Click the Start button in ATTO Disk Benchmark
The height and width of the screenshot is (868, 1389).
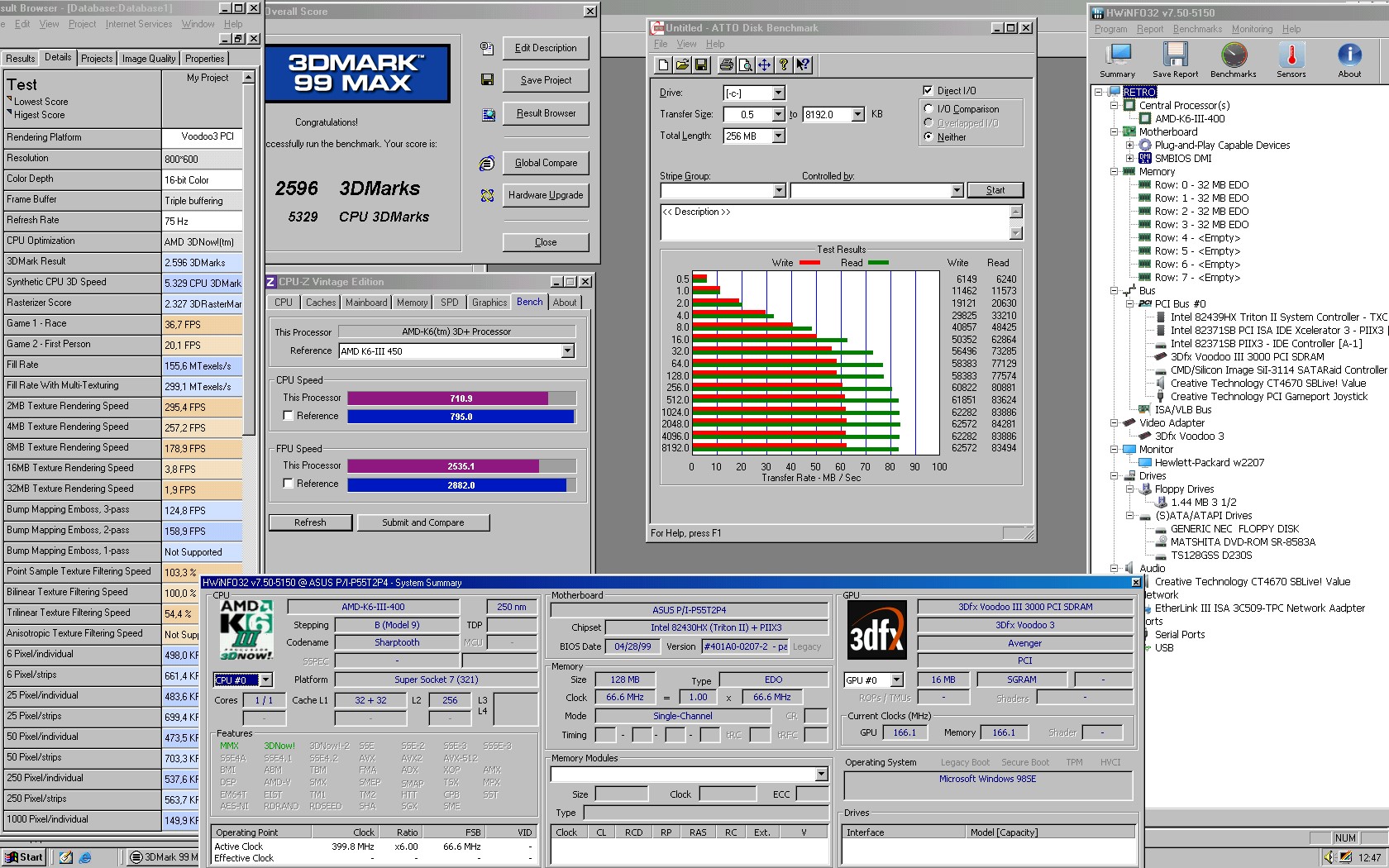point(995,190)
